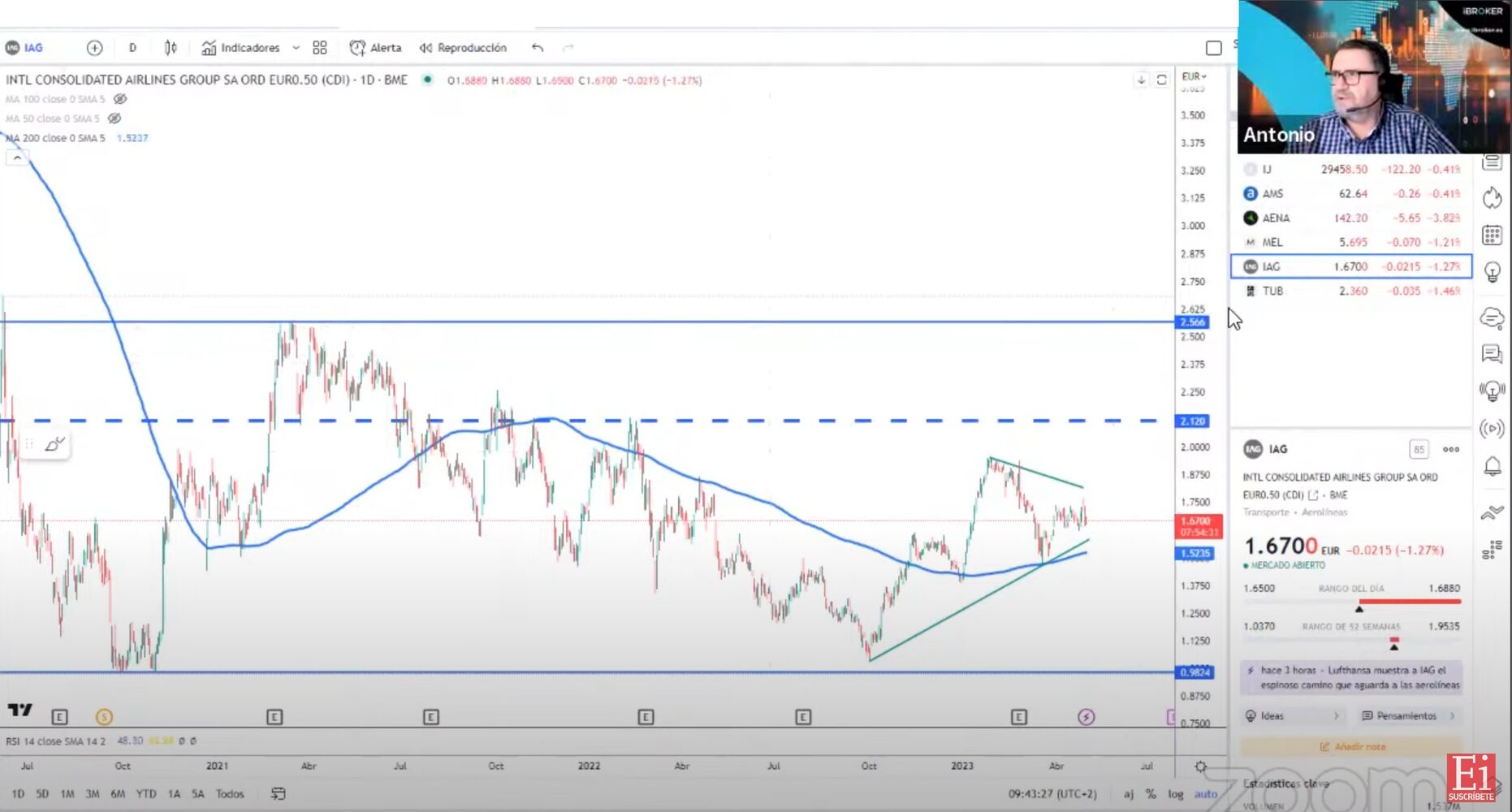1512x812 pixels.
Task: Toggle adjusted data aj
Action: coord(1129,794)
